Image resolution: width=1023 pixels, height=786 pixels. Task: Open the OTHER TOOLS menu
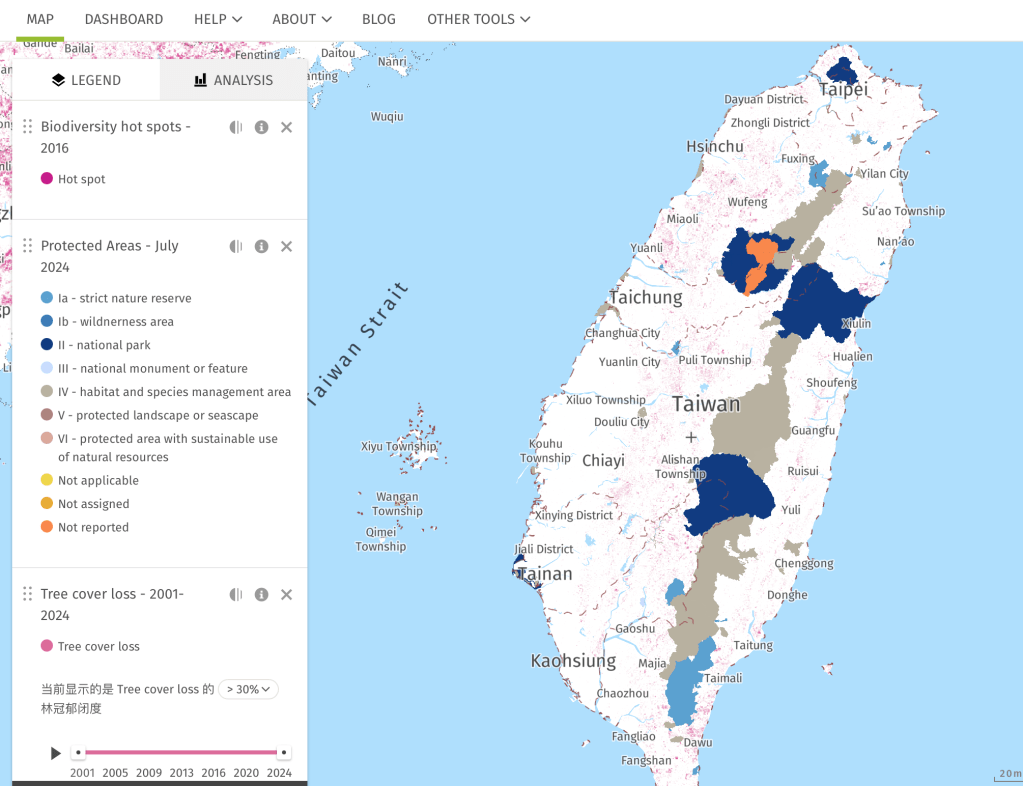click(478, 19)
